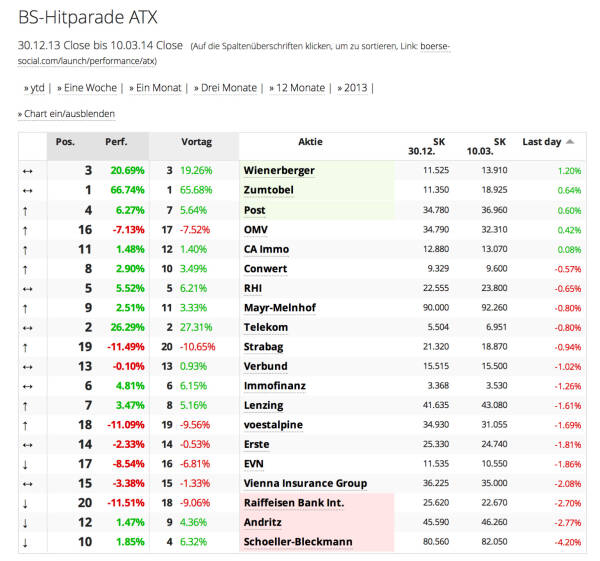The height and width of the screenshot is (561, 600).
Task: Open the Wienerberger stock link
Action: (279, 171)
